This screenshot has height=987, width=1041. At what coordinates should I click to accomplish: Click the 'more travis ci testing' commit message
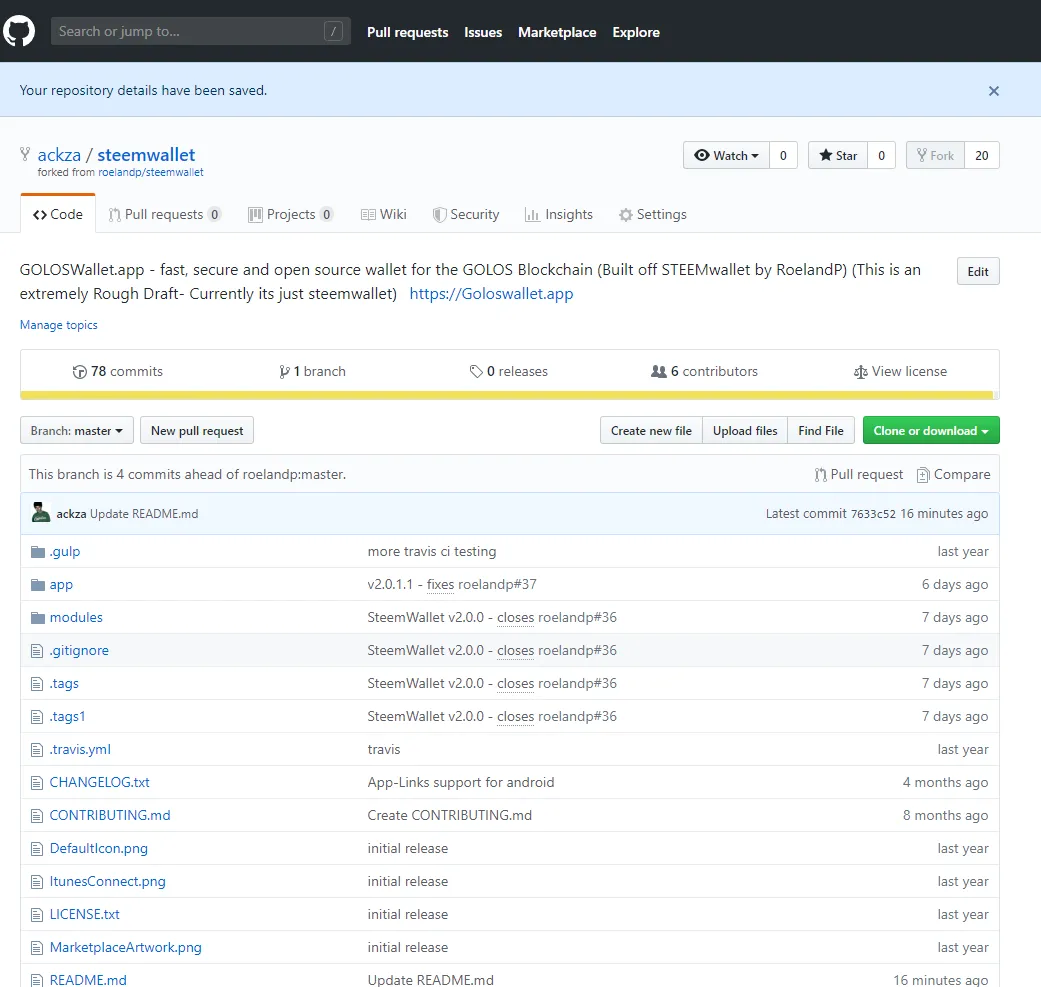[432, 552]
